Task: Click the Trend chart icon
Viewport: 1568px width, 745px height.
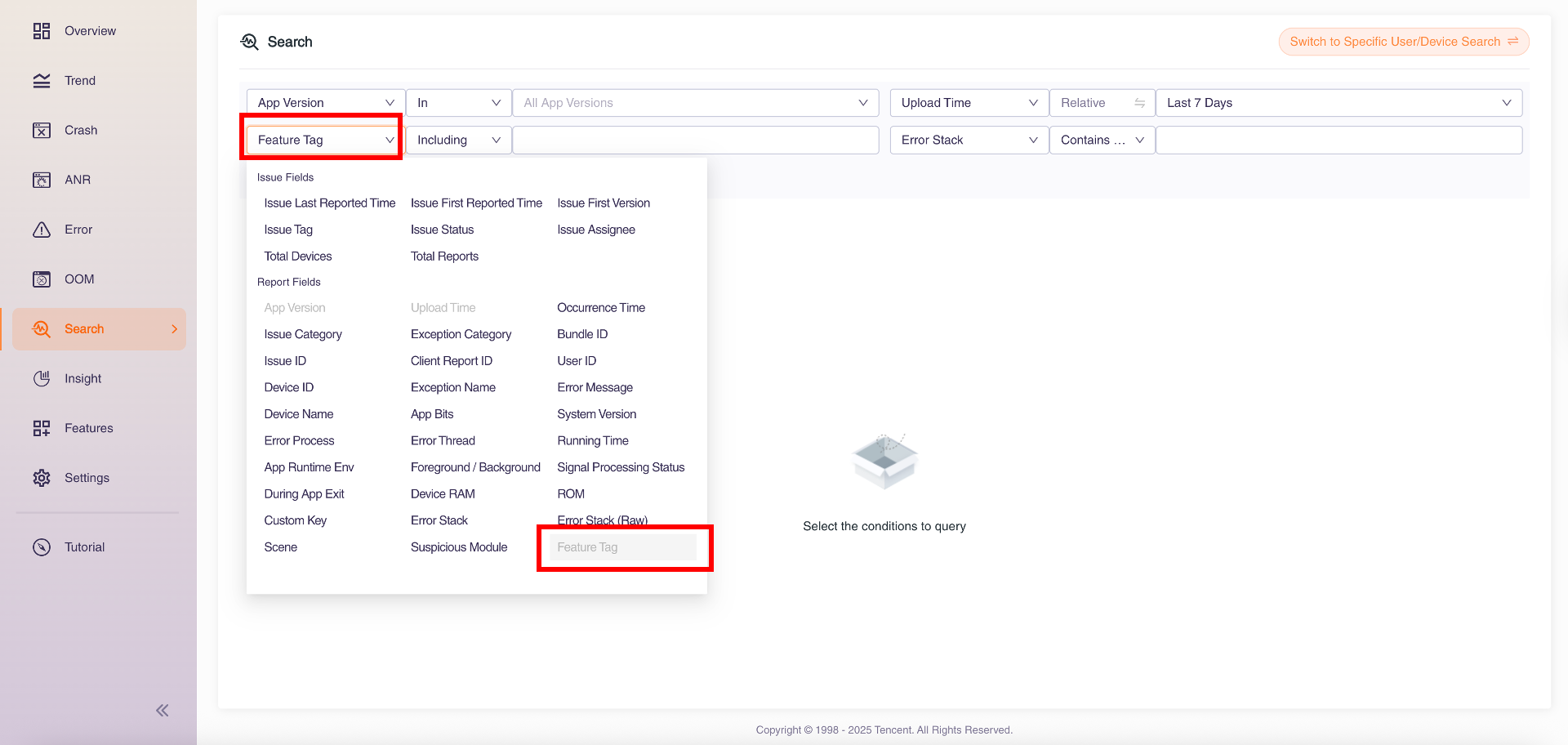Action: click(x=42, y=81)
